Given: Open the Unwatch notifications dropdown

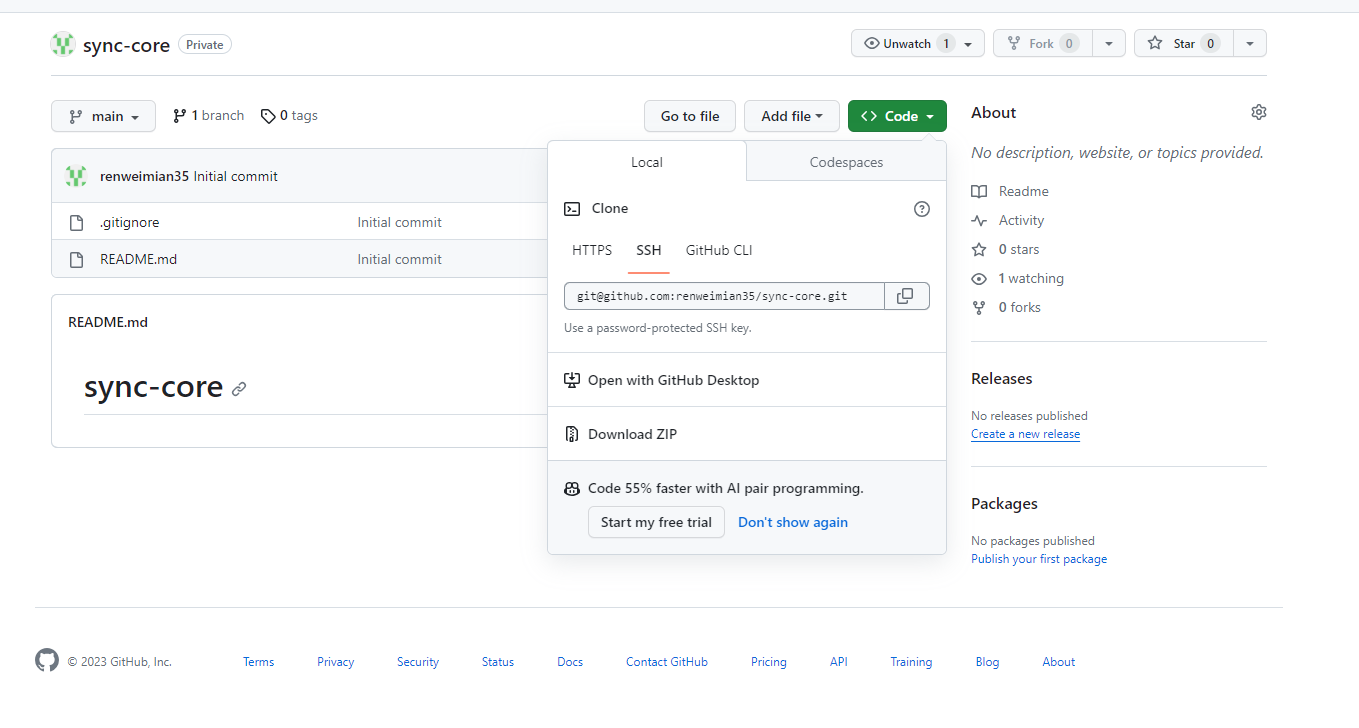Looking at the screenshot, I should tap(918, 43).
